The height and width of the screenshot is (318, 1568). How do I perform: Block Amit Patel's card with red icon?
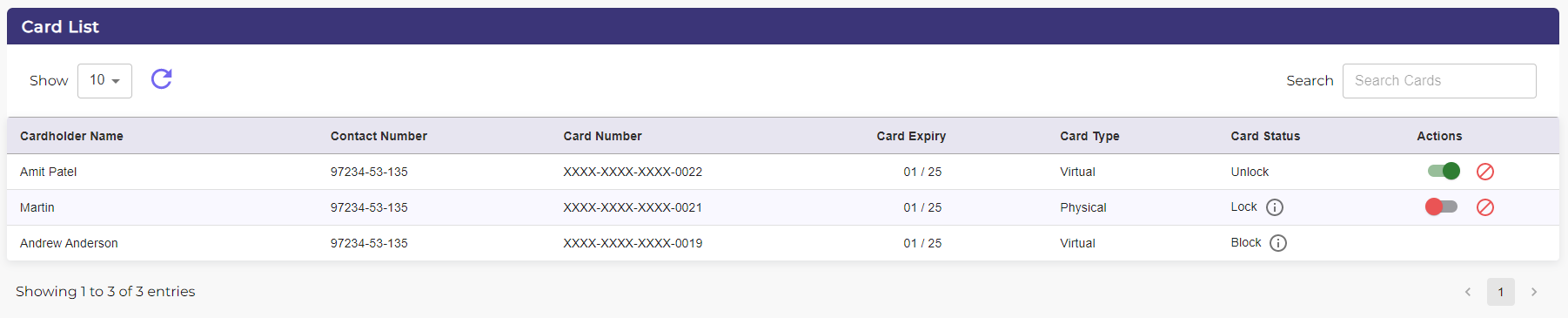point(1485,172)
